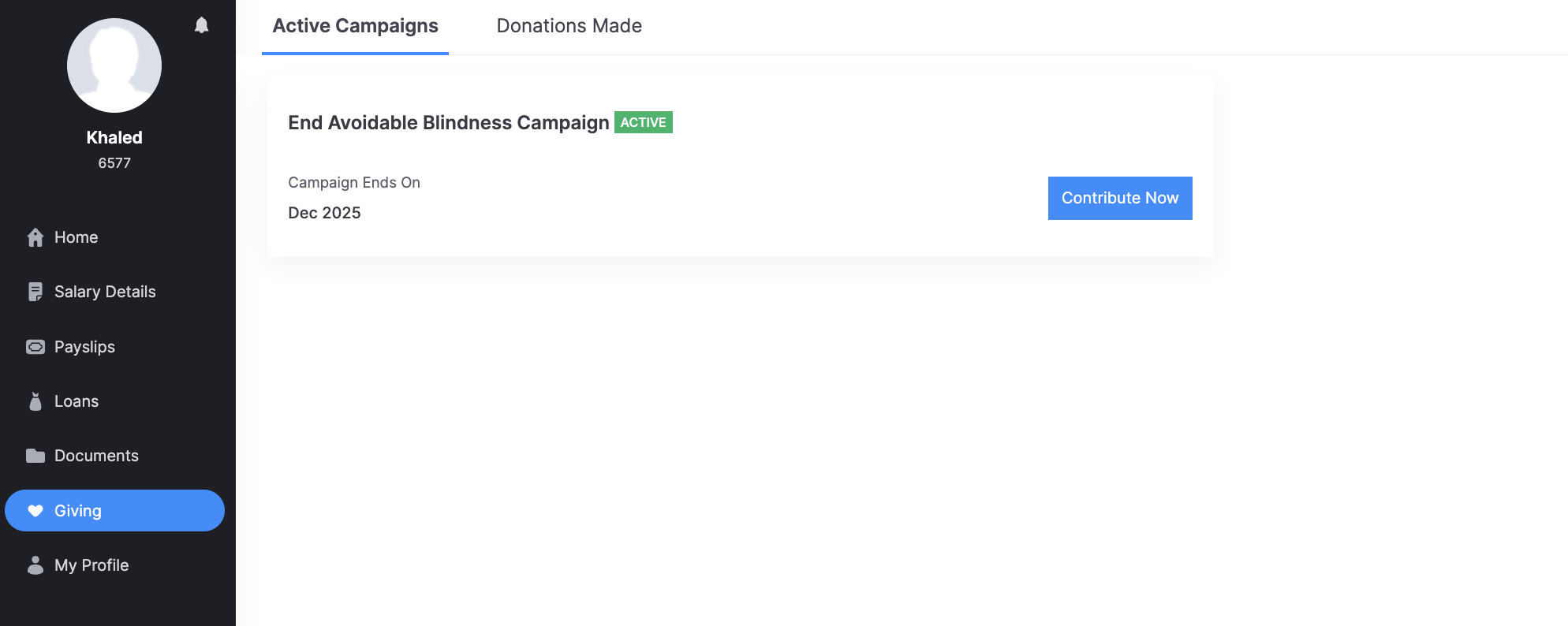
Task: Click the Documents folder icon
Action: click(35, 456)
